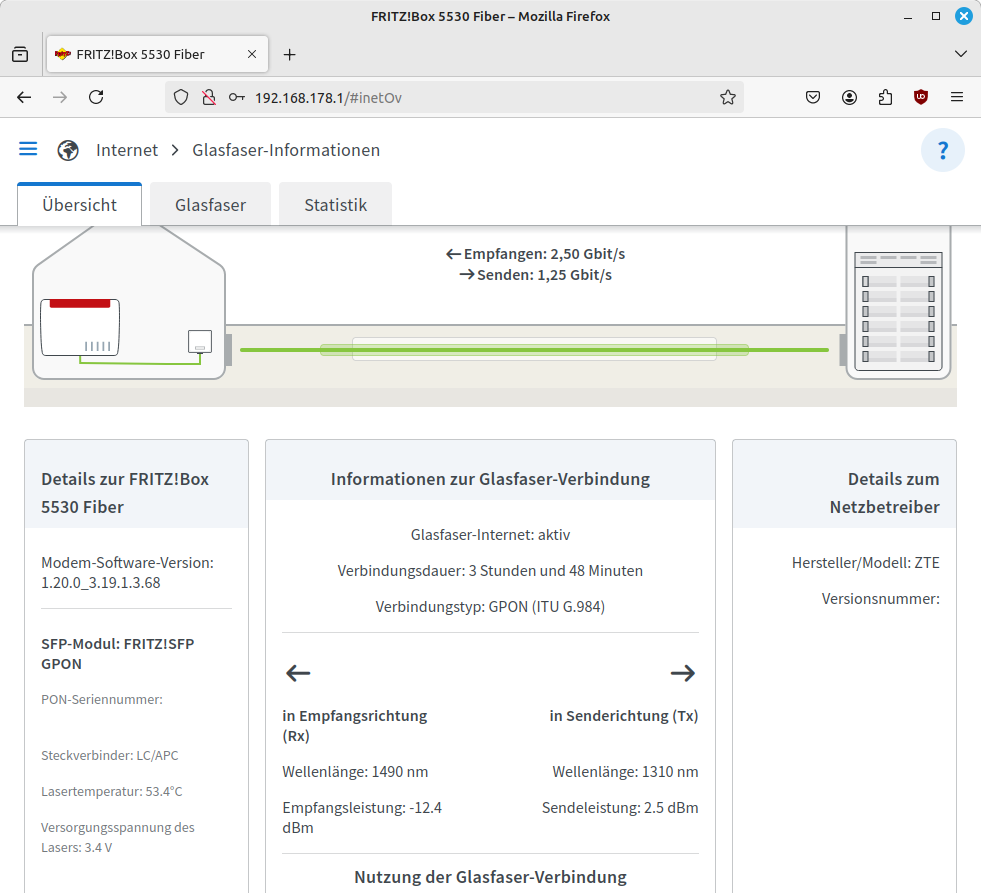
Task: Click the Glasfaser-Internet: aktiv status
Action: (490, 534)
